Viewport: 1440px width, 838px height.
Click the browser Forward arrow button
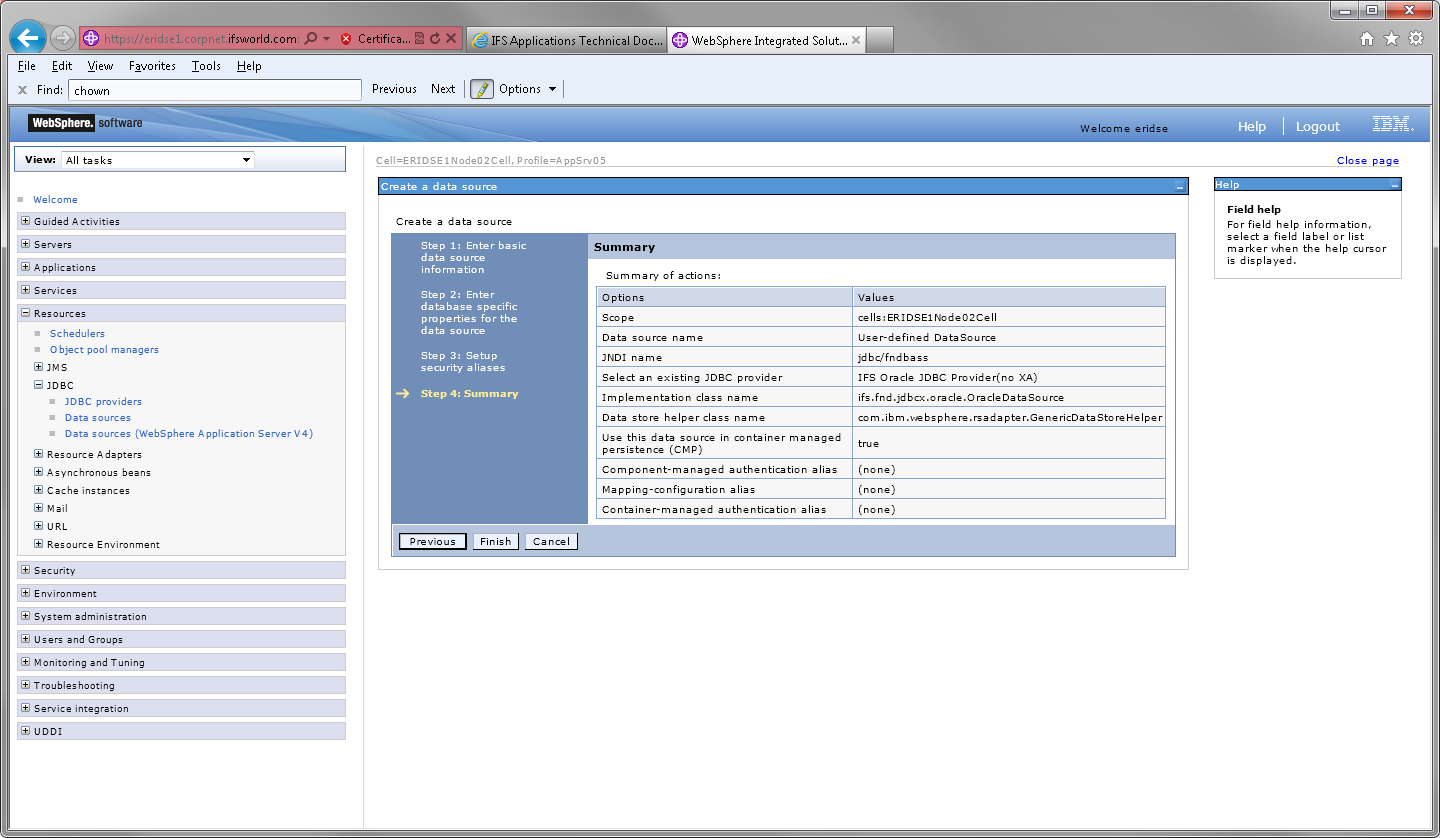[63, 39]
